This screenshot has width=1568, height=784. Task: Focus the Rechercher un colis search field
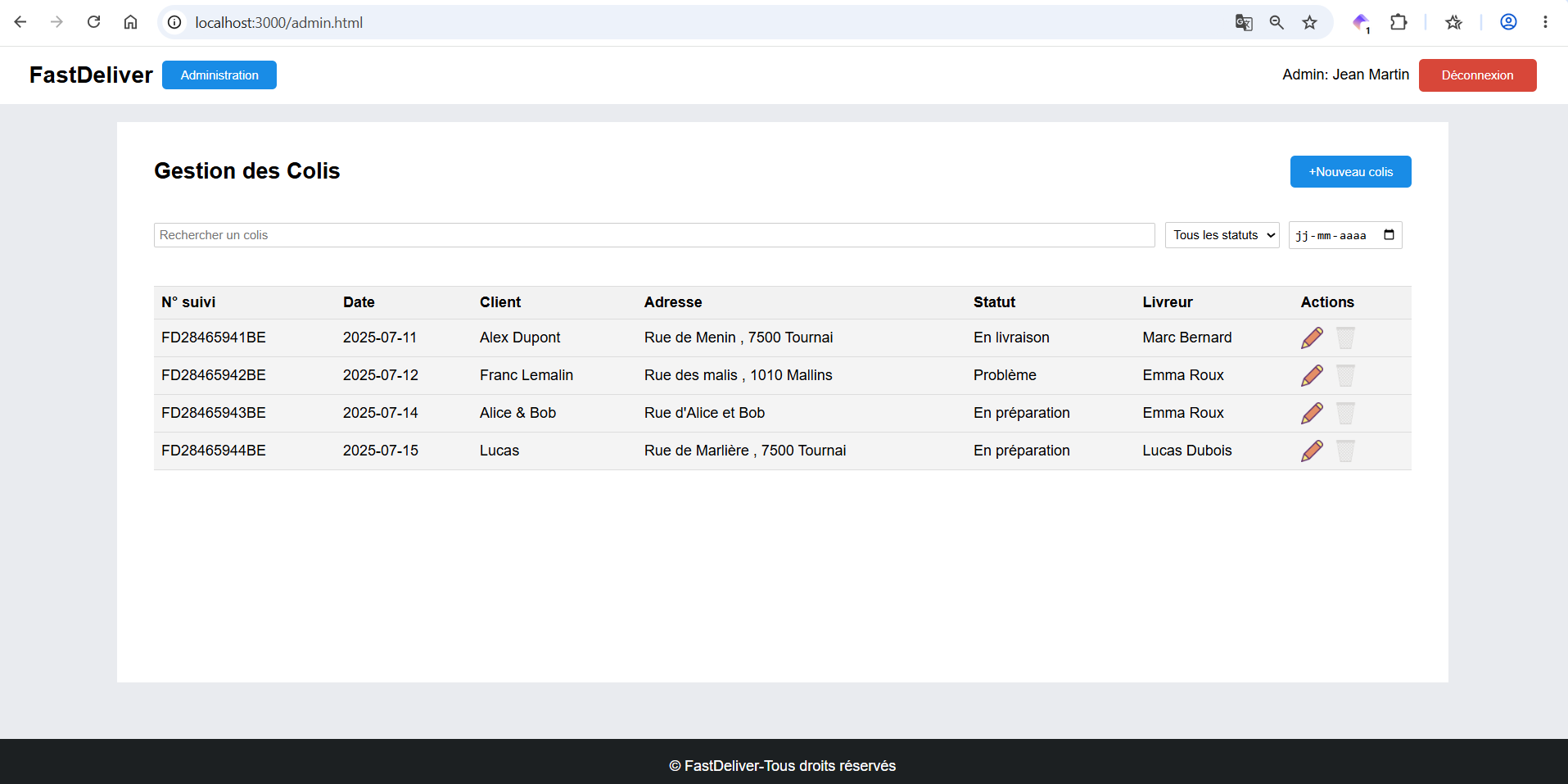coord(654,235)
